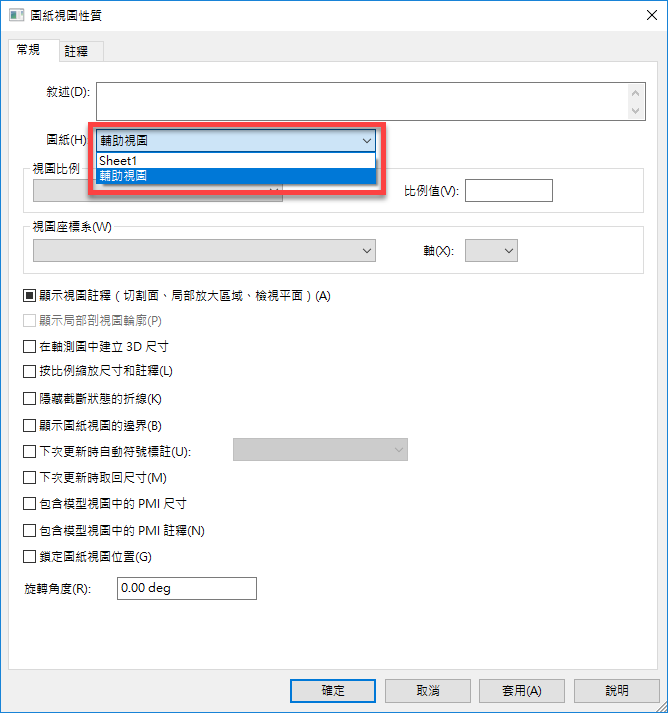Open the 軸(X) dropdown

(x=491, y=251)
